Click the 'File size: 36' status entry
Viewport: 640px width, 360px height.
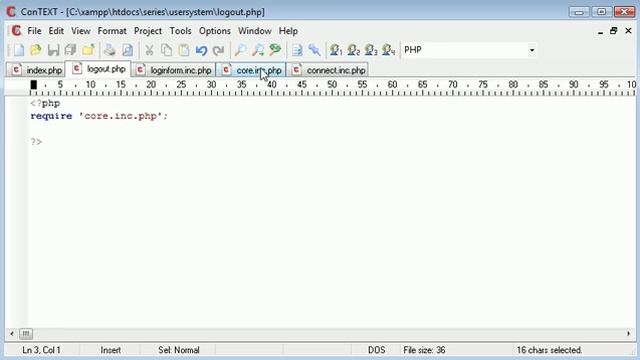[424, 350]
